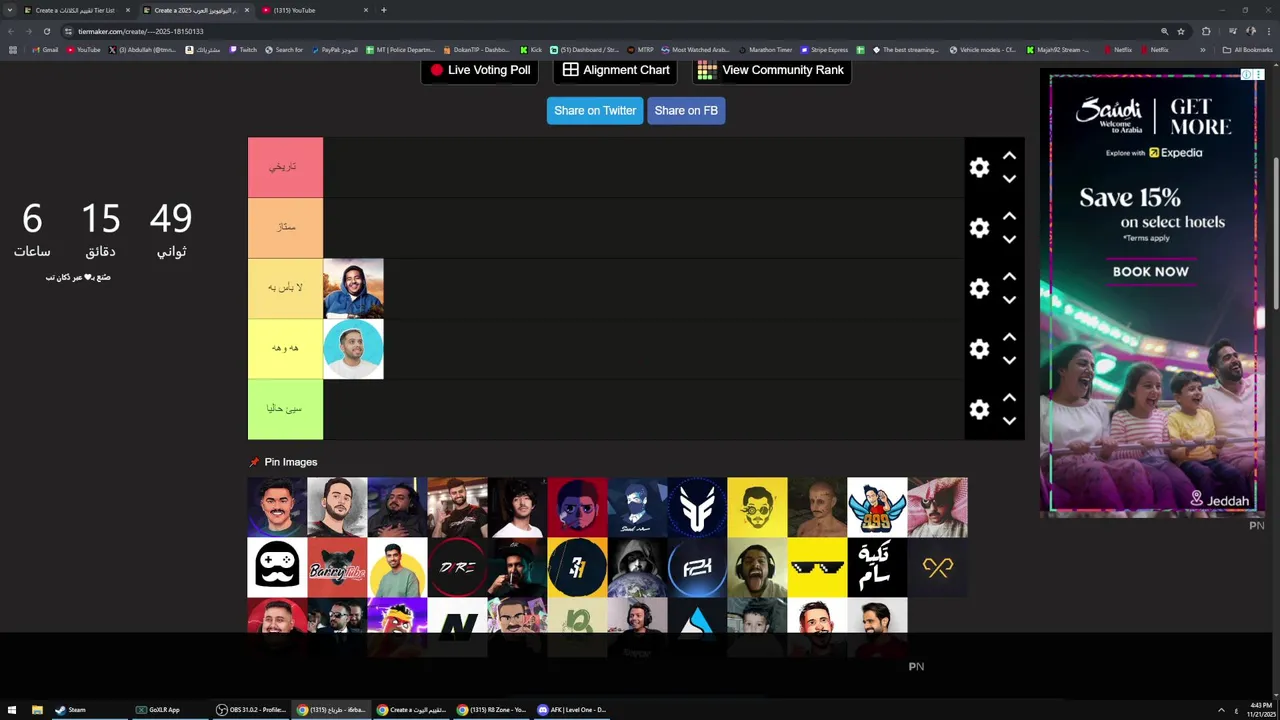1280x720 pixels.
Task: Share the tier list on Twitter
Action: pos(595,111)
